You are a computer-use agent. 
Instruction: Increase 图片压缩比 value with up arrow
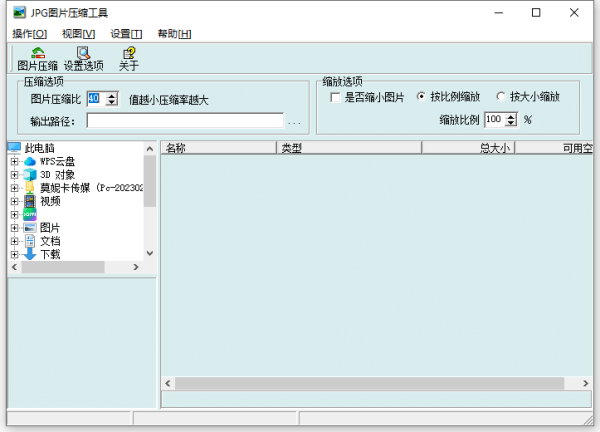pos(111,96)
